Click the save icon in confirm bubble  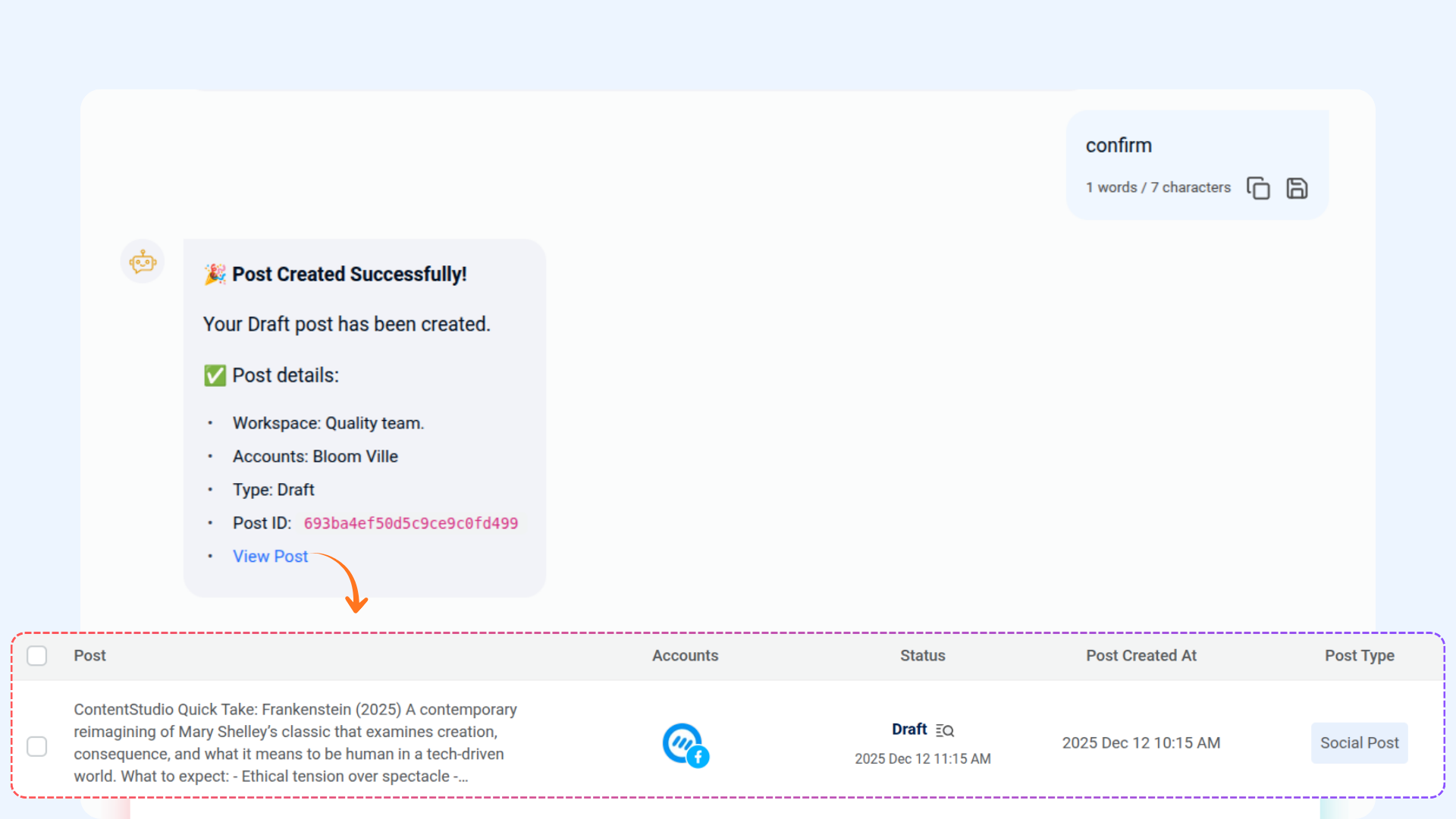1297,188
